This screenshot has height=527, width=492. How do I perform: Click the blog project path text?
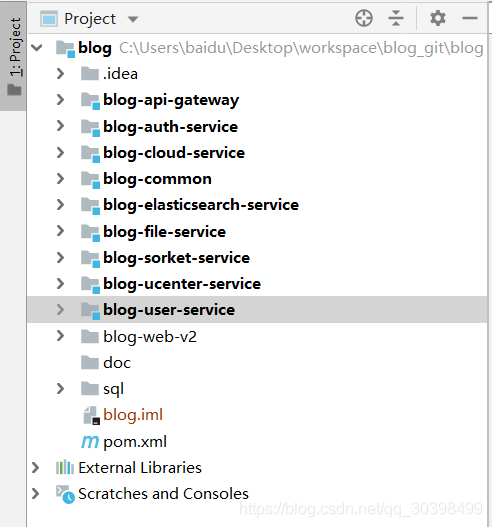tap(301, 48)
